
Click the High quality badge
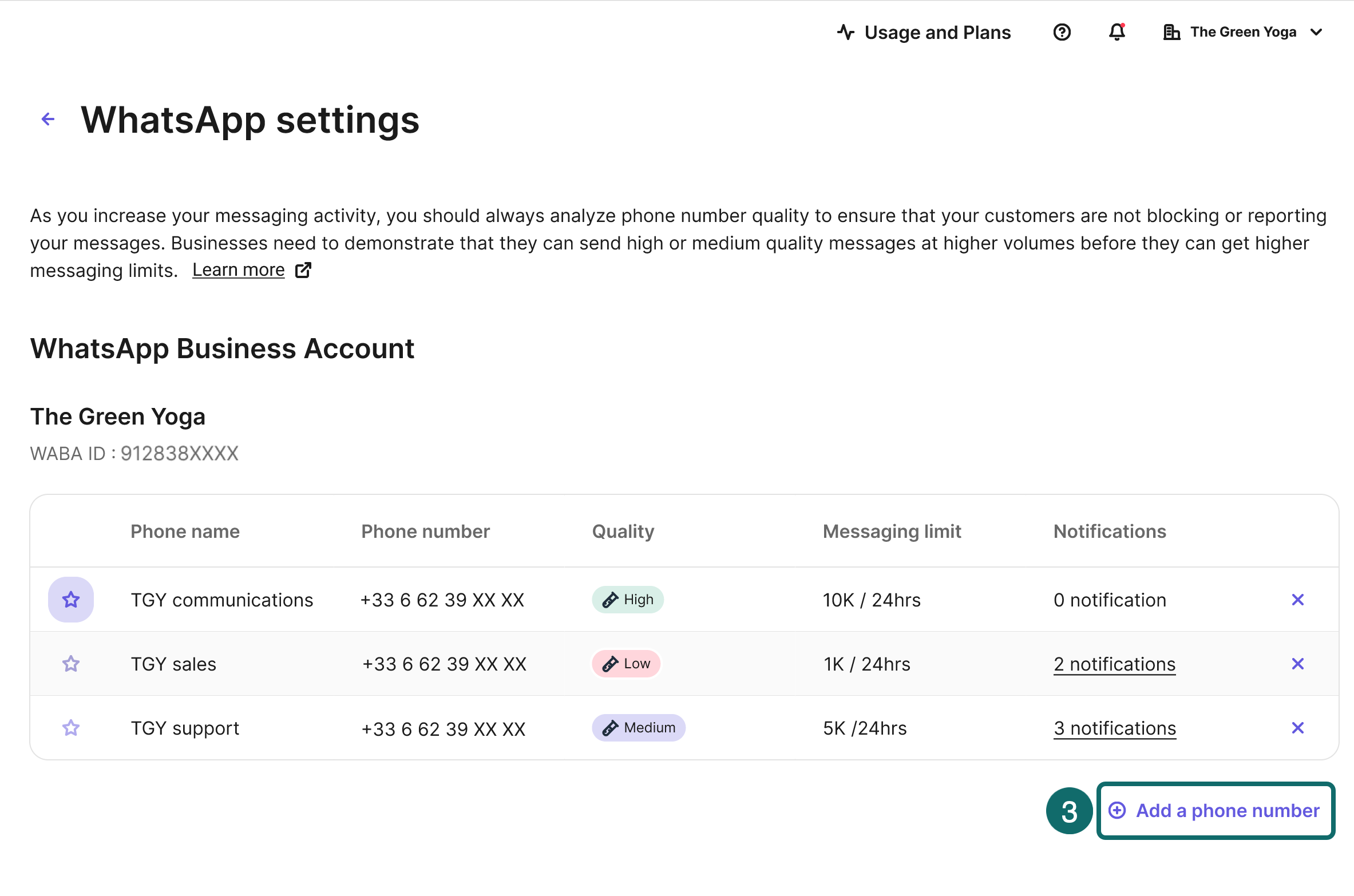pyautogui.click(x=628, y=600)
